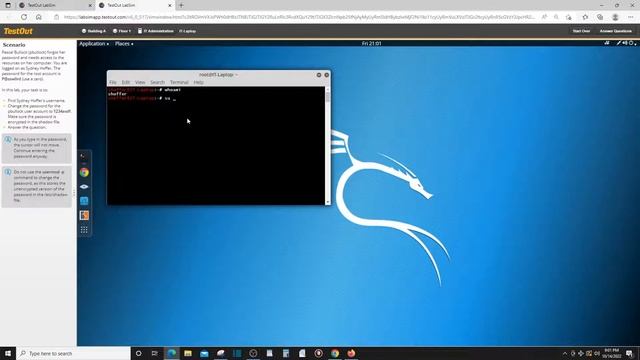Open the Places menu in Kali panel
The height and width of the screenshot is (360, 640).
coord(124,44)
